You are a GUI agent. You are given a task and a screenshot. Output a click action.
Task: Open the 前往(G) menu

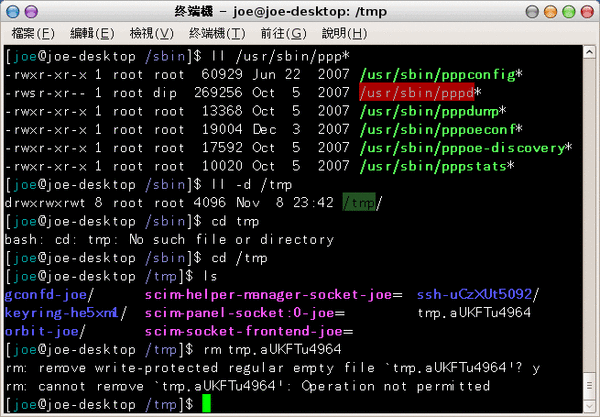click(x=284, y=34)
